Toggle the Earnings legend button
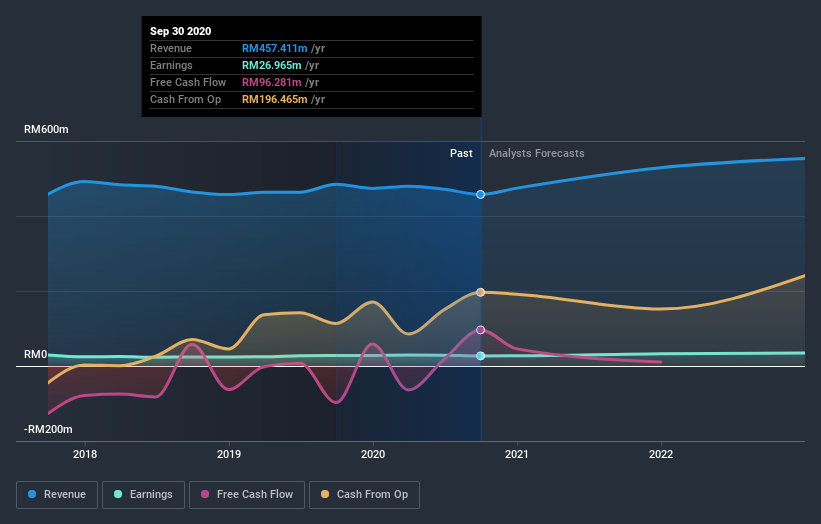This screenshot has height=524, width=821. point(143,495)
